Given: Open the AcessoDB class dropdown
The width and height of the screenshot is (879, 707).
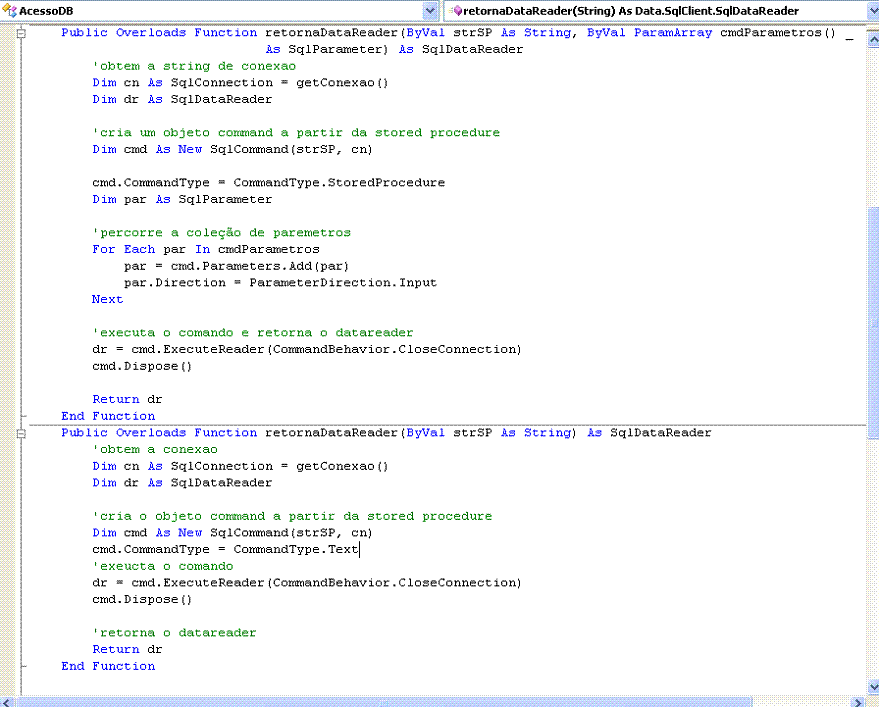Looking at the screenshot, I should click(x=430, y=10).
